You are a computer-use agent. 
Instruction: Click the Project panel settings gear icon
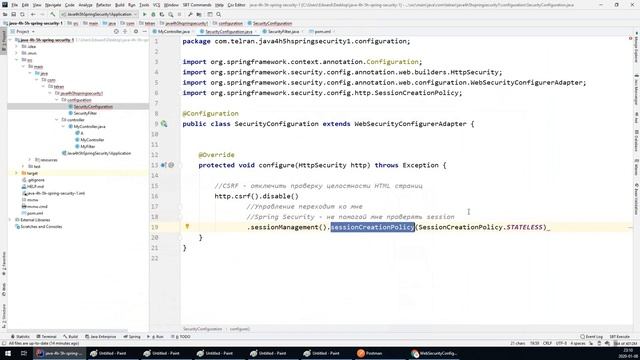[136, 31]
